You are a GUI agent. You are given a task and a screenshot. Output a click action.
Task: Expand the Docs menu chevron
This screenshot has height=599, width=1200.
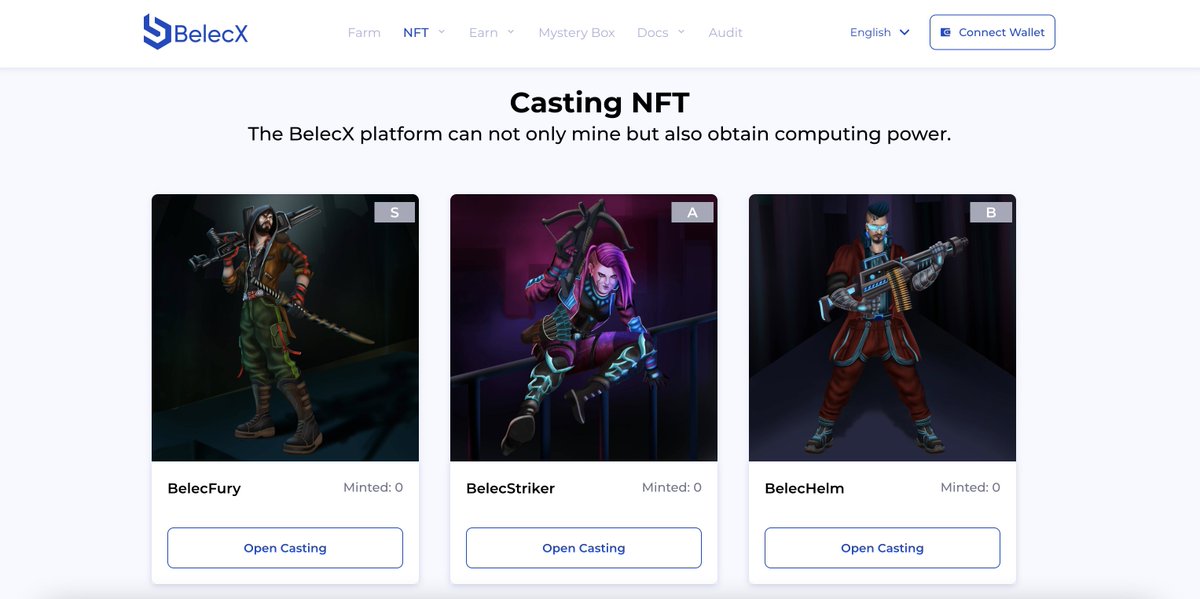click(x=681, y=32)
